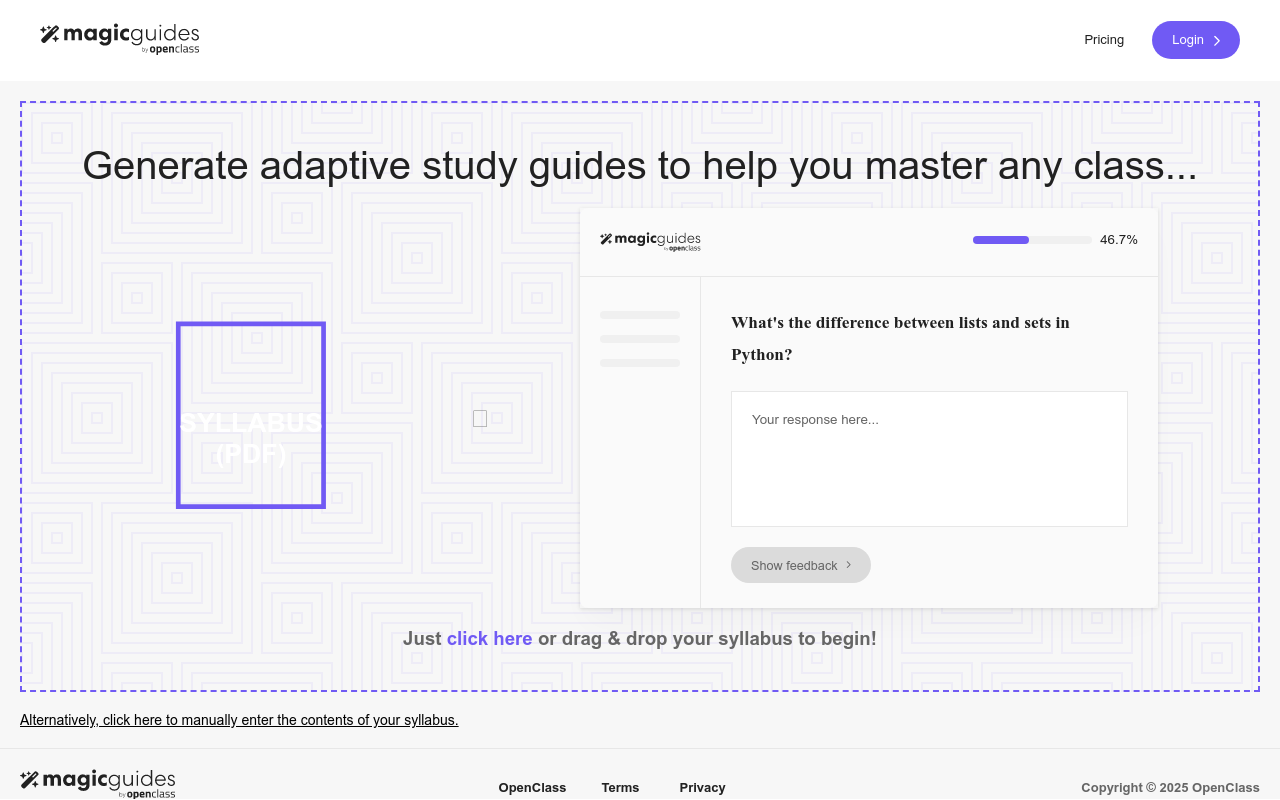Click the purple progress bar in the preview
The height and width of the screenshot is (800, 1280).
pos(1001,240)
